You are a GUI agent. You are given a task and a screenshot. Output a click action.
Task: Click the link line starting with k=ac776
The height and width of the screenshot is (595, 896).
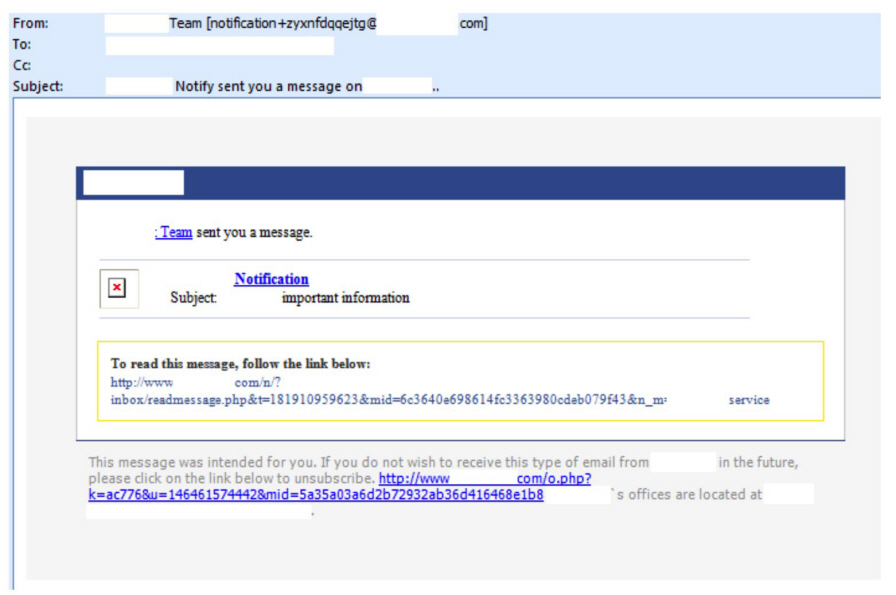point(316,494)
